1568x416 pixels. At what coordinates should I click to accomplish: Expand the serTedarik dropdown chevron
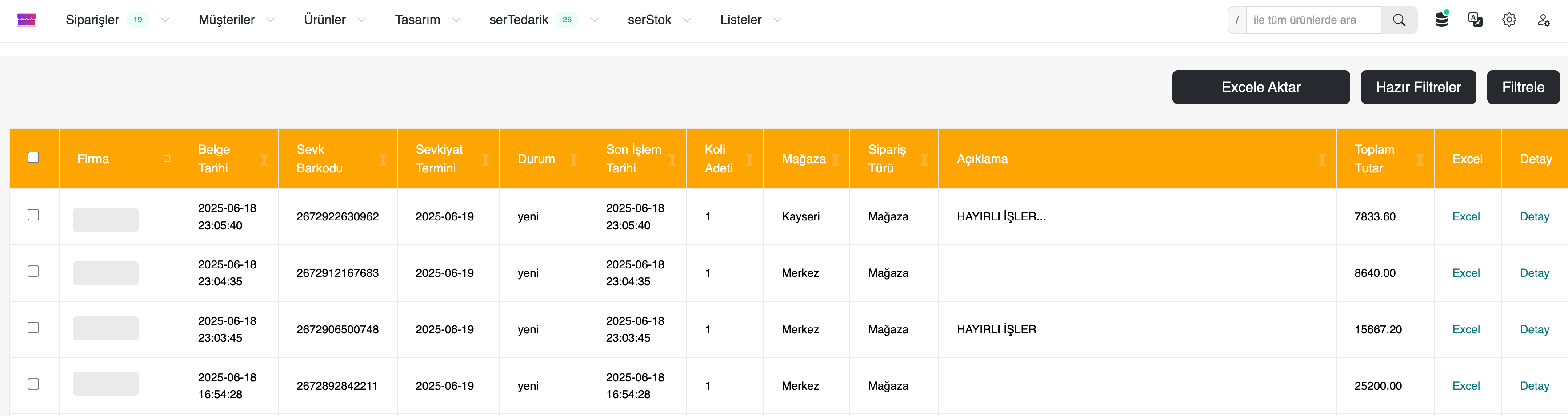point(595,20)
